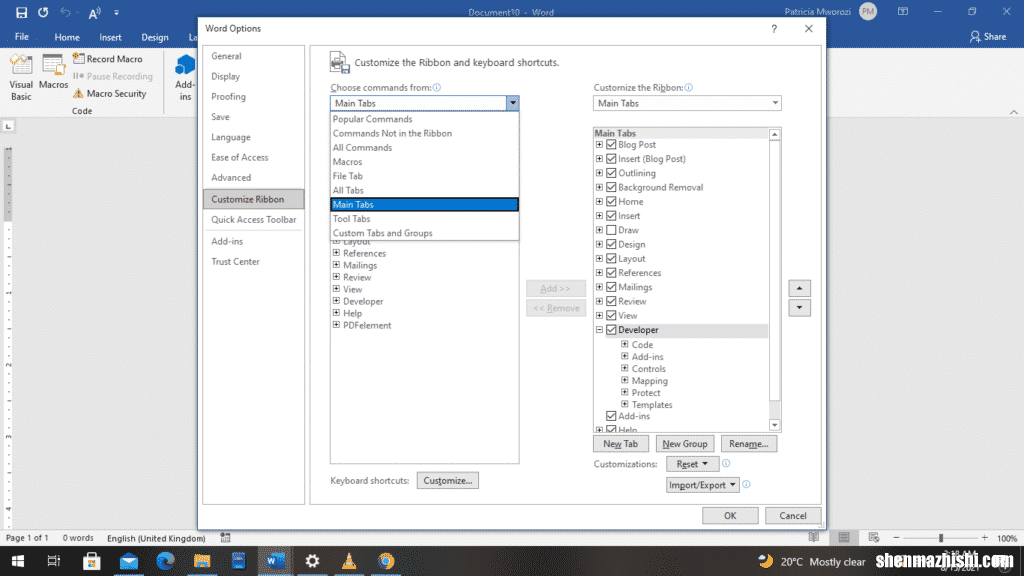Choose Tool Tabs from dropdown list
1024x576 pixels.
click(x=424, y=219)
